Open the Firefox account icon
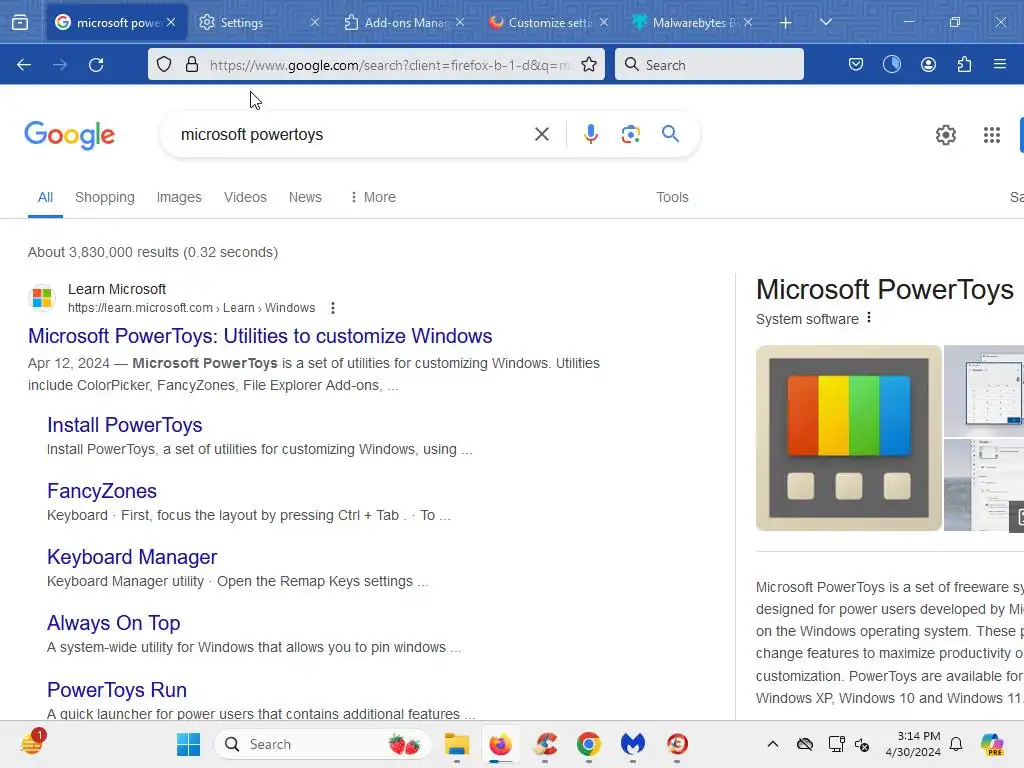 (x=928, y=64)
